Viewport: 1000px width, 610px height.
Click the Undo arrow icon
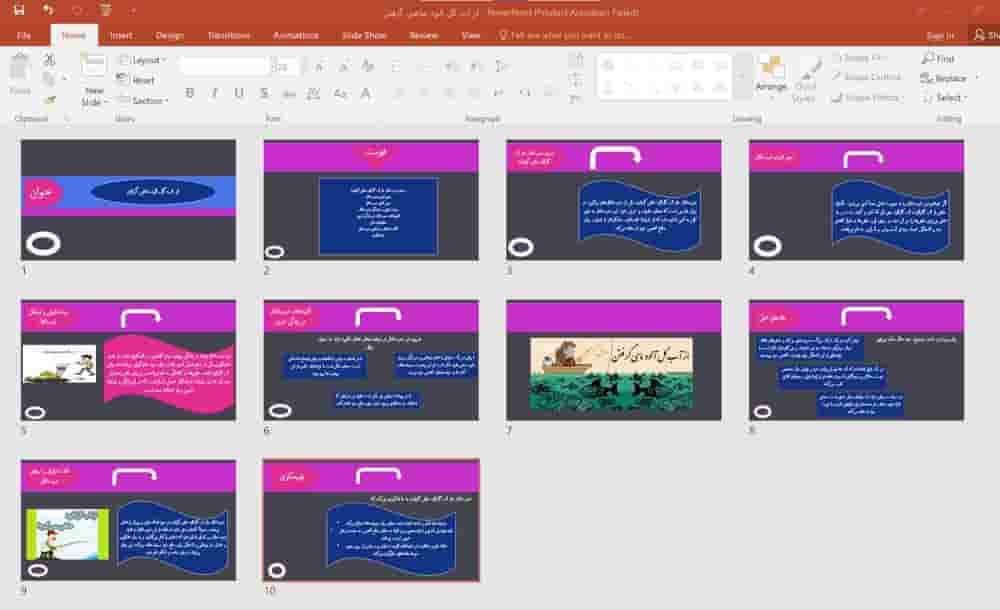click(48, 10)
